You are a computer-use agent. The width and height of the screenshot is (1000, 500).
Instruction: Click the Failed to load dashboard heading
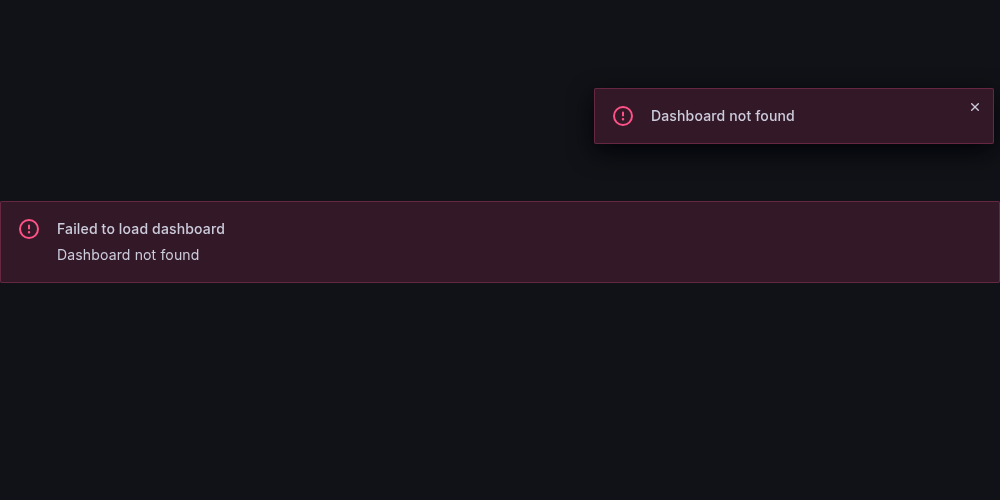(141, 229)
